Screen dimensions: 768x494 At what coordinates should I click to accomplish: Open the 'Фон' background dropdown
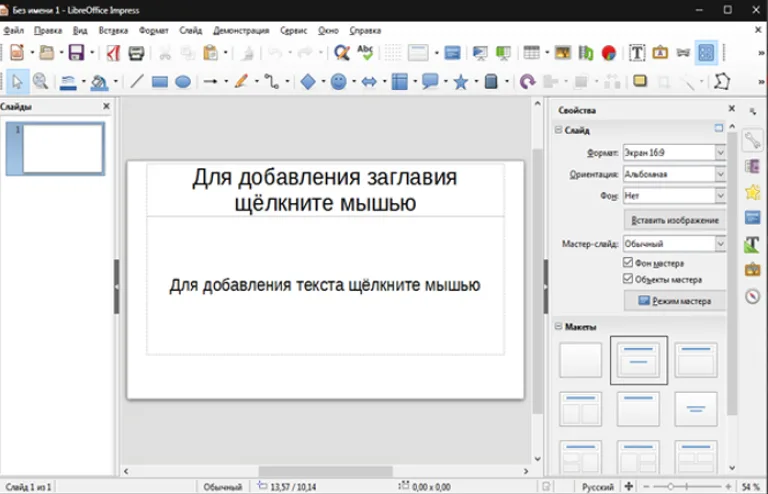pos(674,195)
